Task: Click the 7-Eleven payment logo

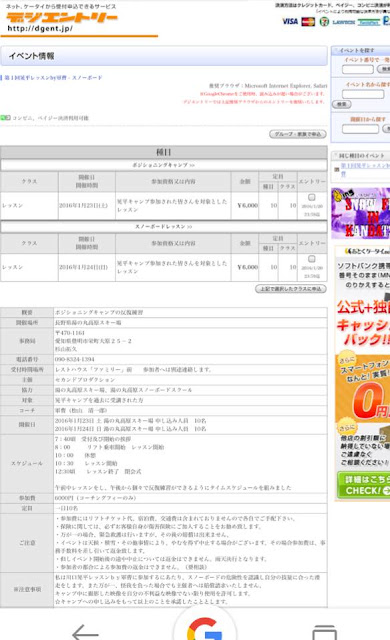Action: [x=324, y=22]
